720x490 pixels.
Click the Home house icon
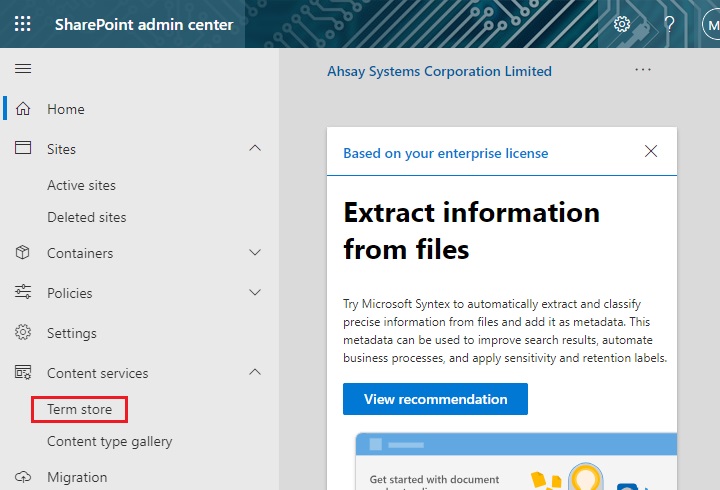point(23,109)
